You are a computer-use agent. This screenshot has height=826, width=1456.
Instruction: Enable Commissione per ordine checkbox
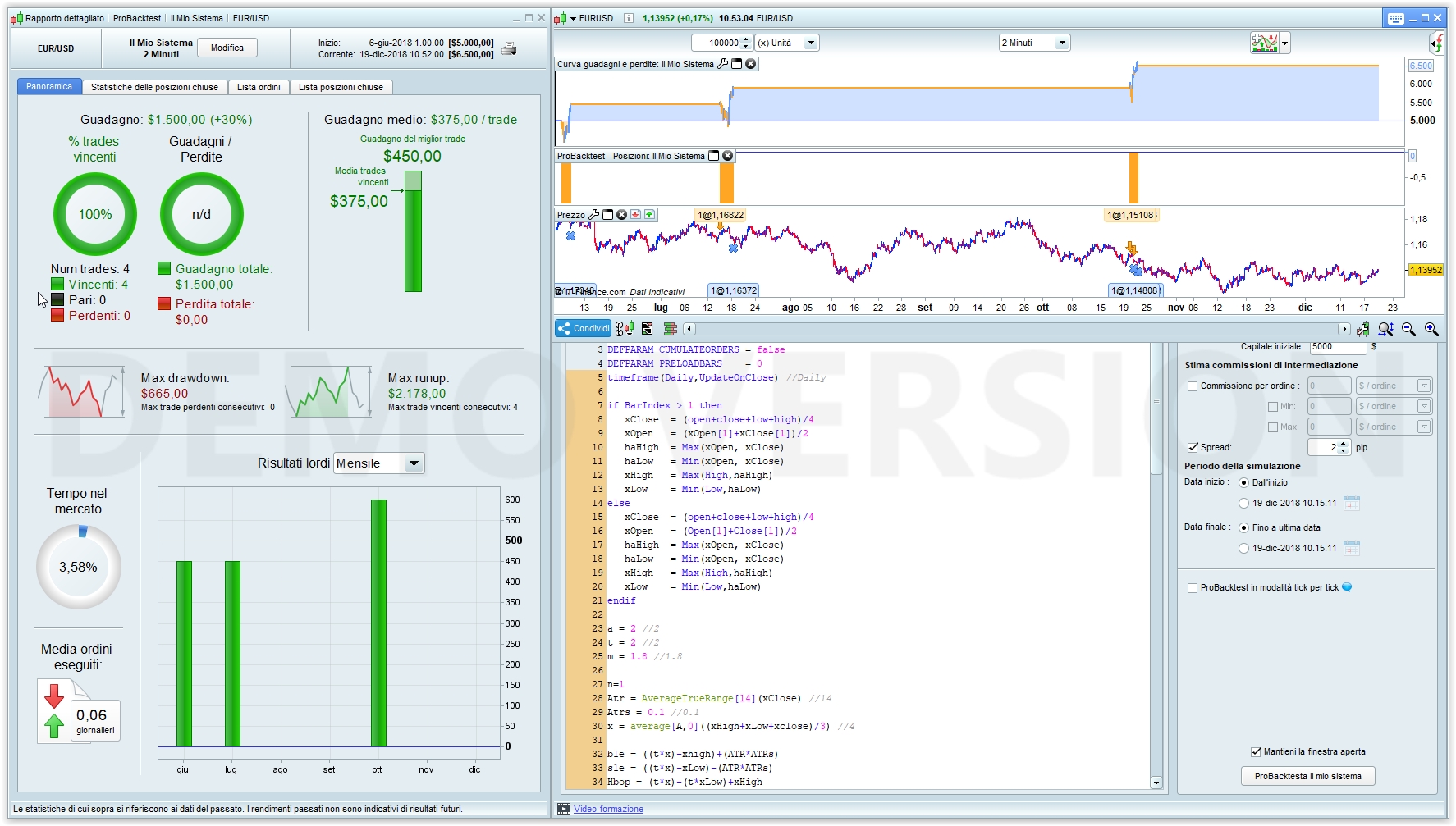point(1193,386)
